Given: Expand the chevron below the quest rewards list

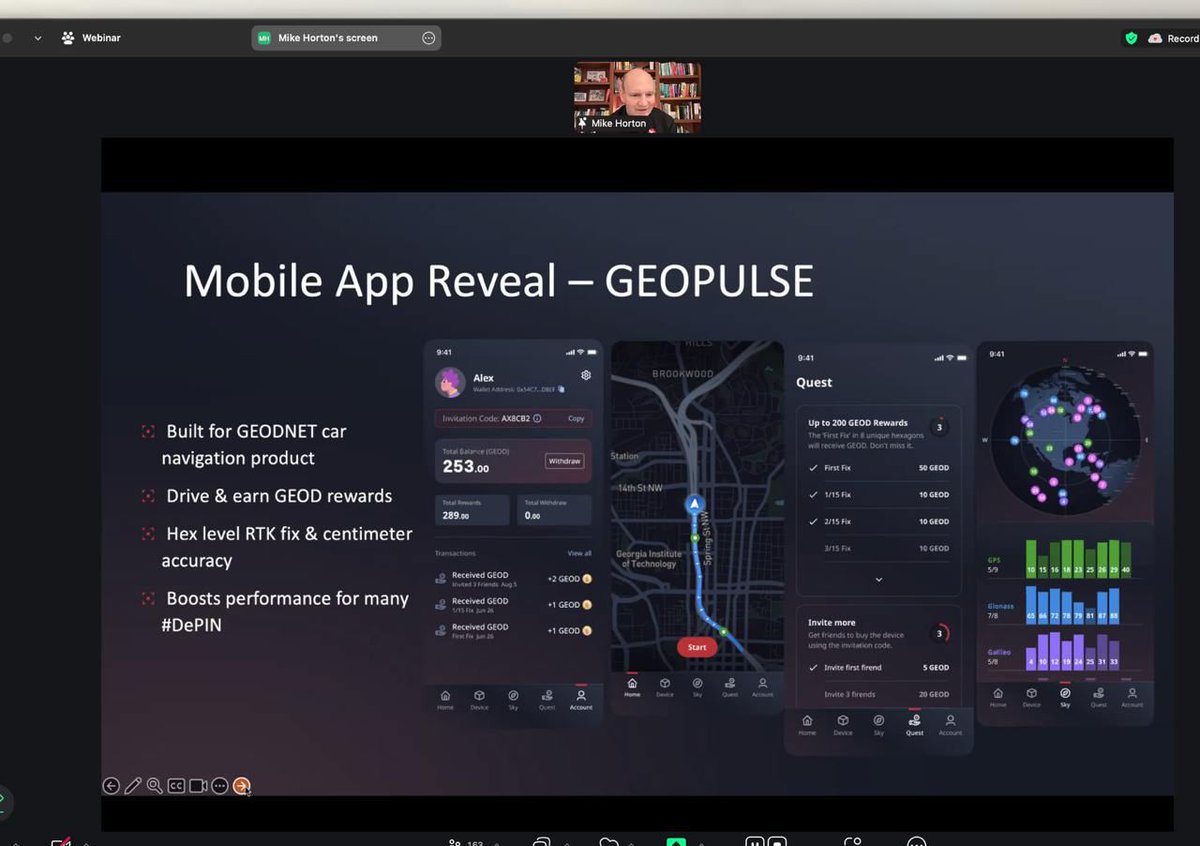Looking at the screenshot, I should (x=878, y=578).
